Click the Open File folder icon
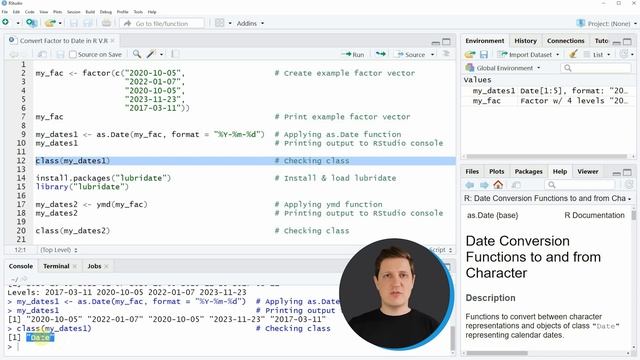Screen dimensions: 640x360 [x=50, y=23]
